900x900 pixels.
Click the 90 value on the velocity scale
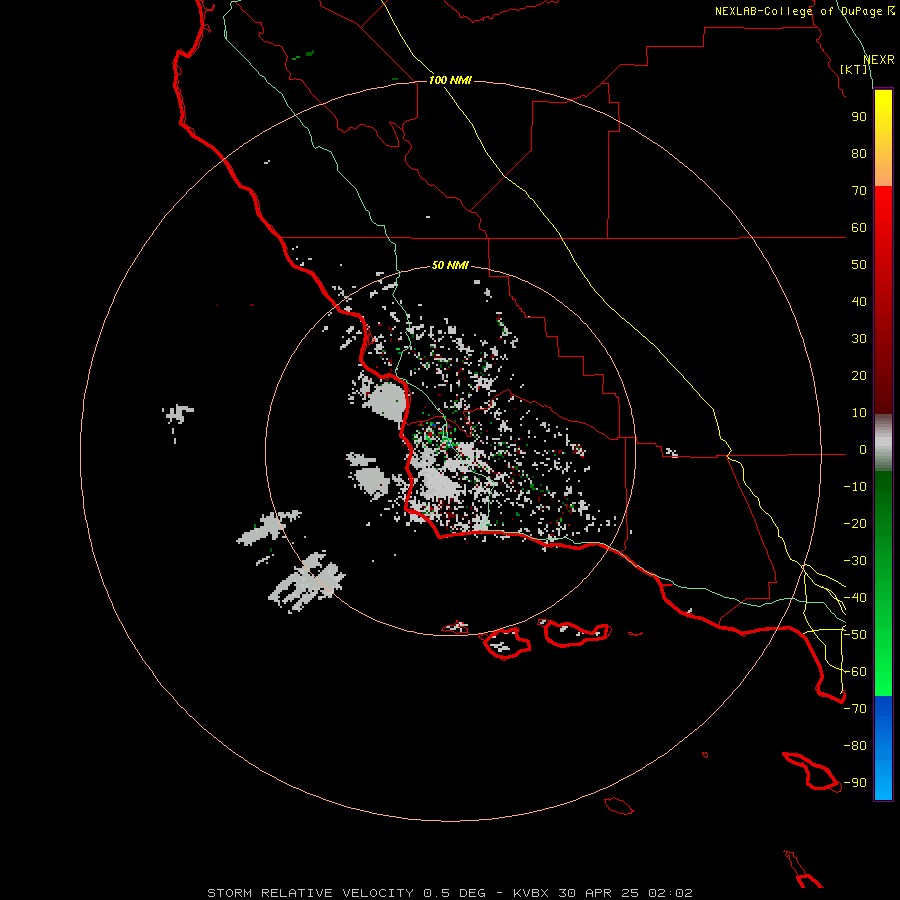coord(859,117)
